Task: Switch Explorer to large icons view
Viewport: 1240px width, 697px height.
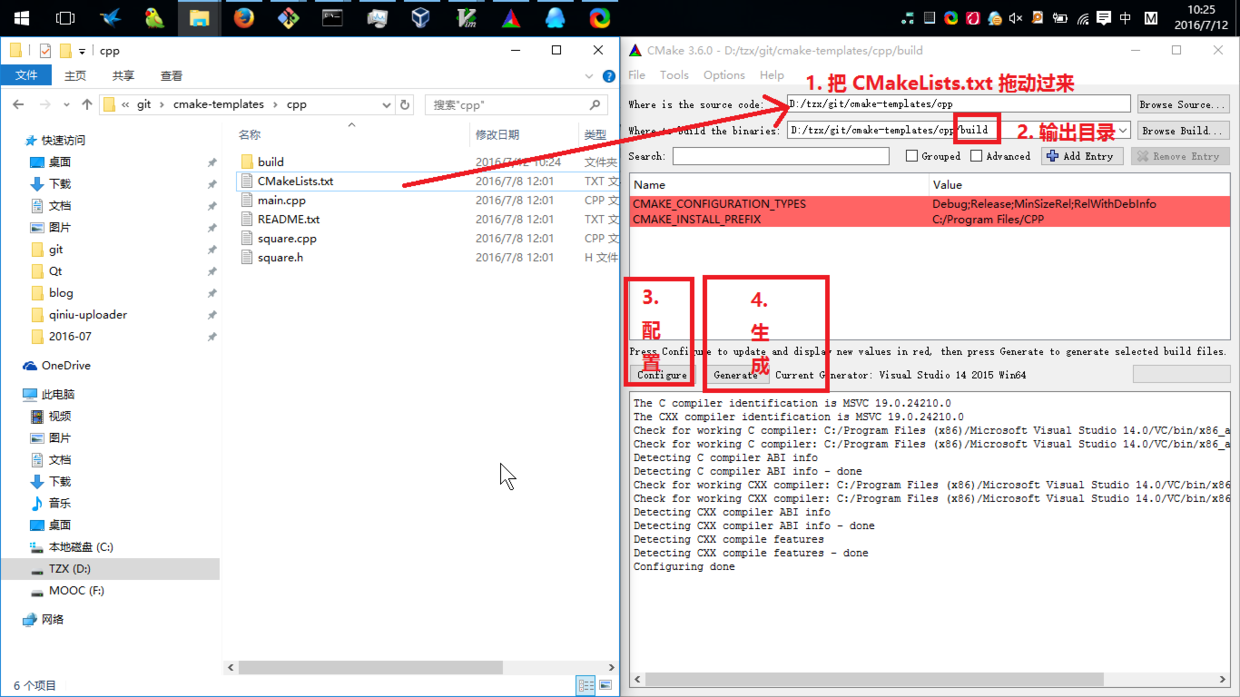Action: [606, 685]
